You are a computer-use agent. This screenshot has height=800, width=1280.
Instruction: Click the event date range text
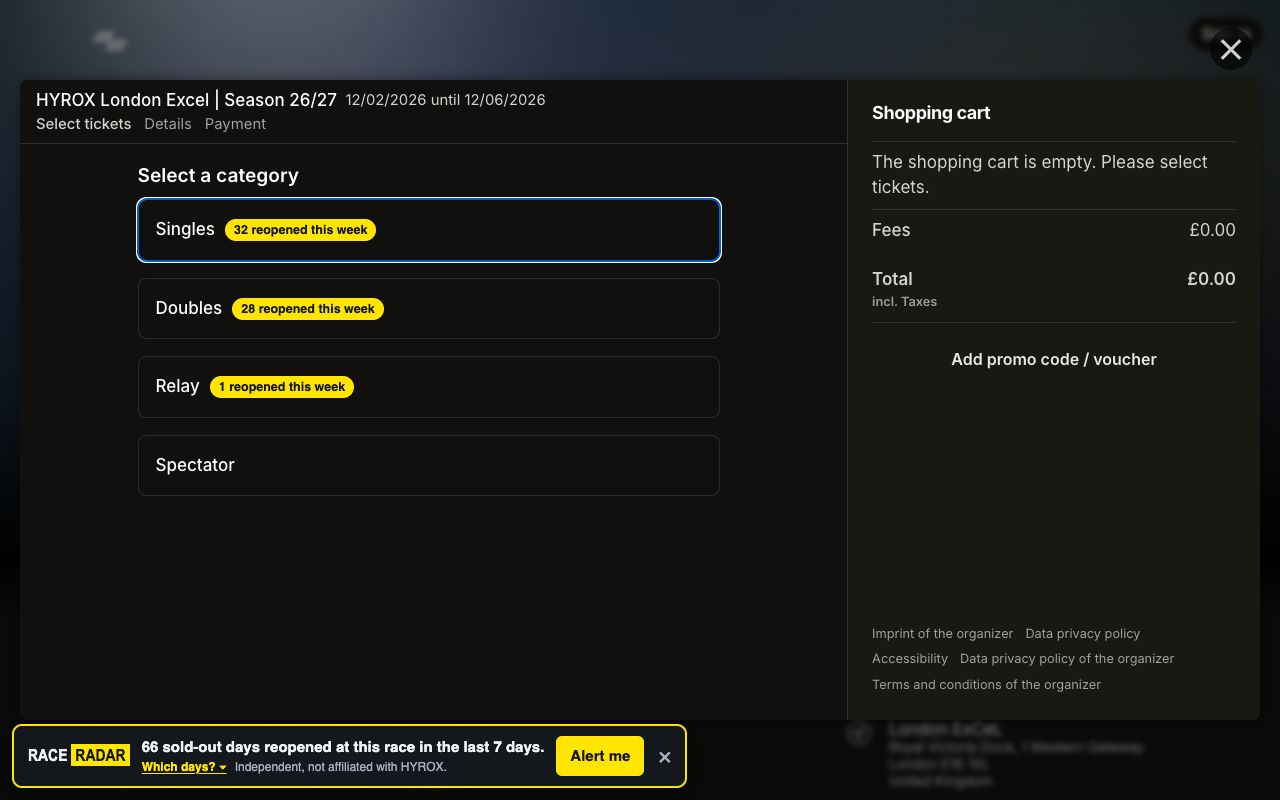(446, 100)
